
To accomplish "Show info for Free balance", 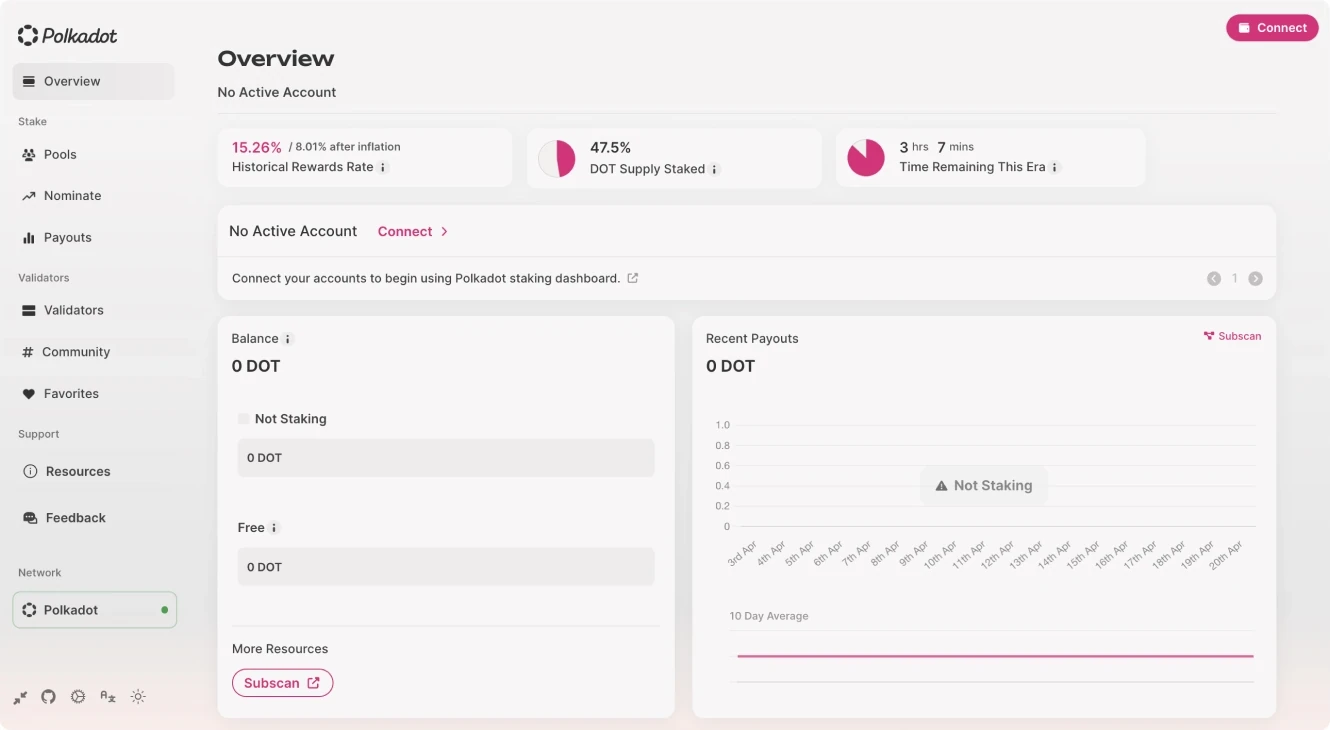I will (274, 528).
